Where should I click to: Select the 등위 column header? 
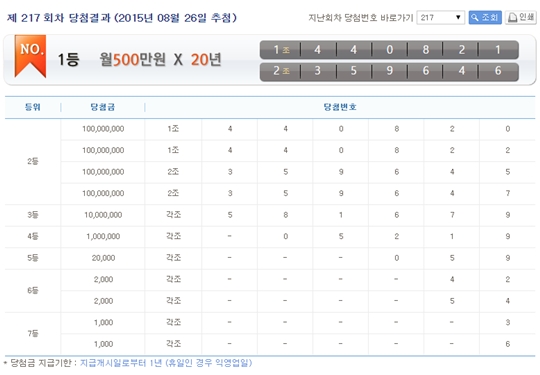click(33, 107)
